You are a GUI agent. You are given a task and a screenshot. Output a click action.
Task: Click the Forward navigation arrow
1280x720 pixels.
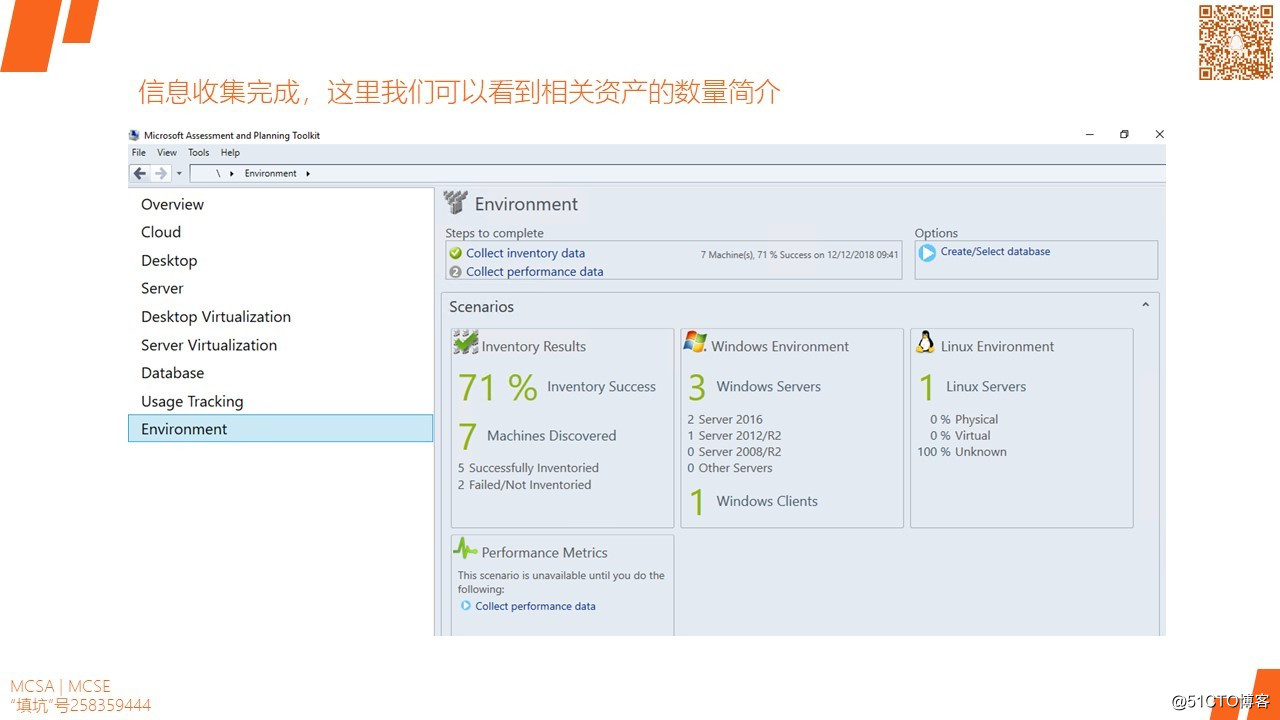(x=161, y=173)
